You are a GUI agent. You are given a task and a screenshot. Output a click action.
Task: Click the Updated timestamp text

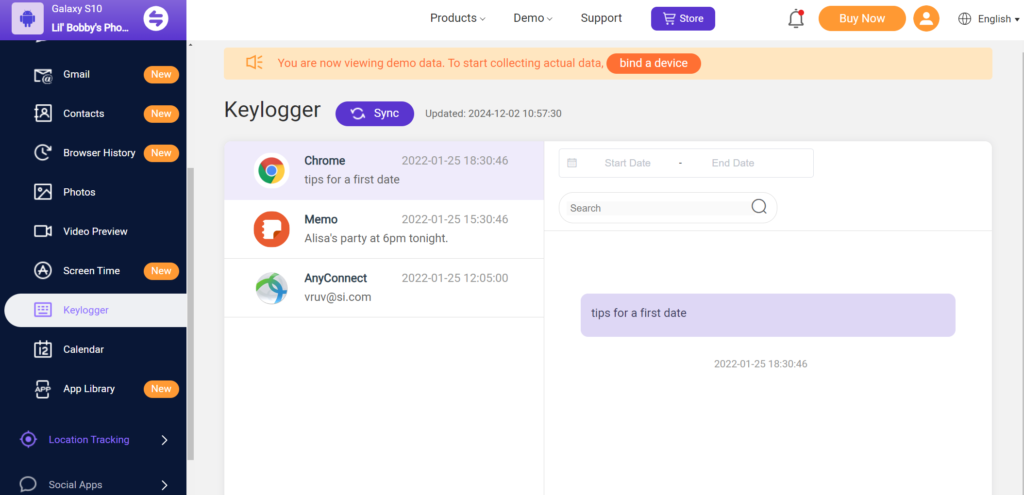coord(493,114)
